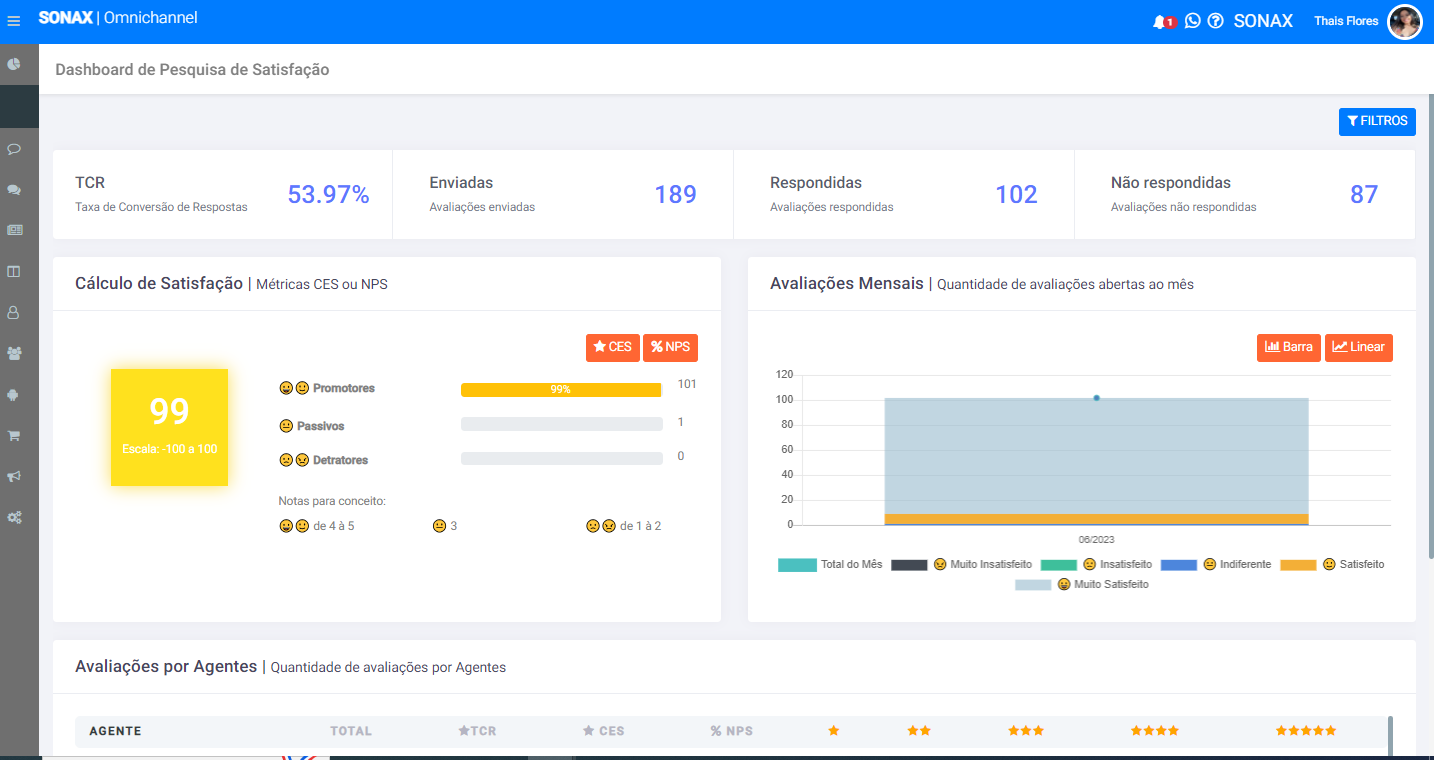This screenshot has height=760, width=1434.
Task: Open the Android bot sidebar icon
Action: 14,395
